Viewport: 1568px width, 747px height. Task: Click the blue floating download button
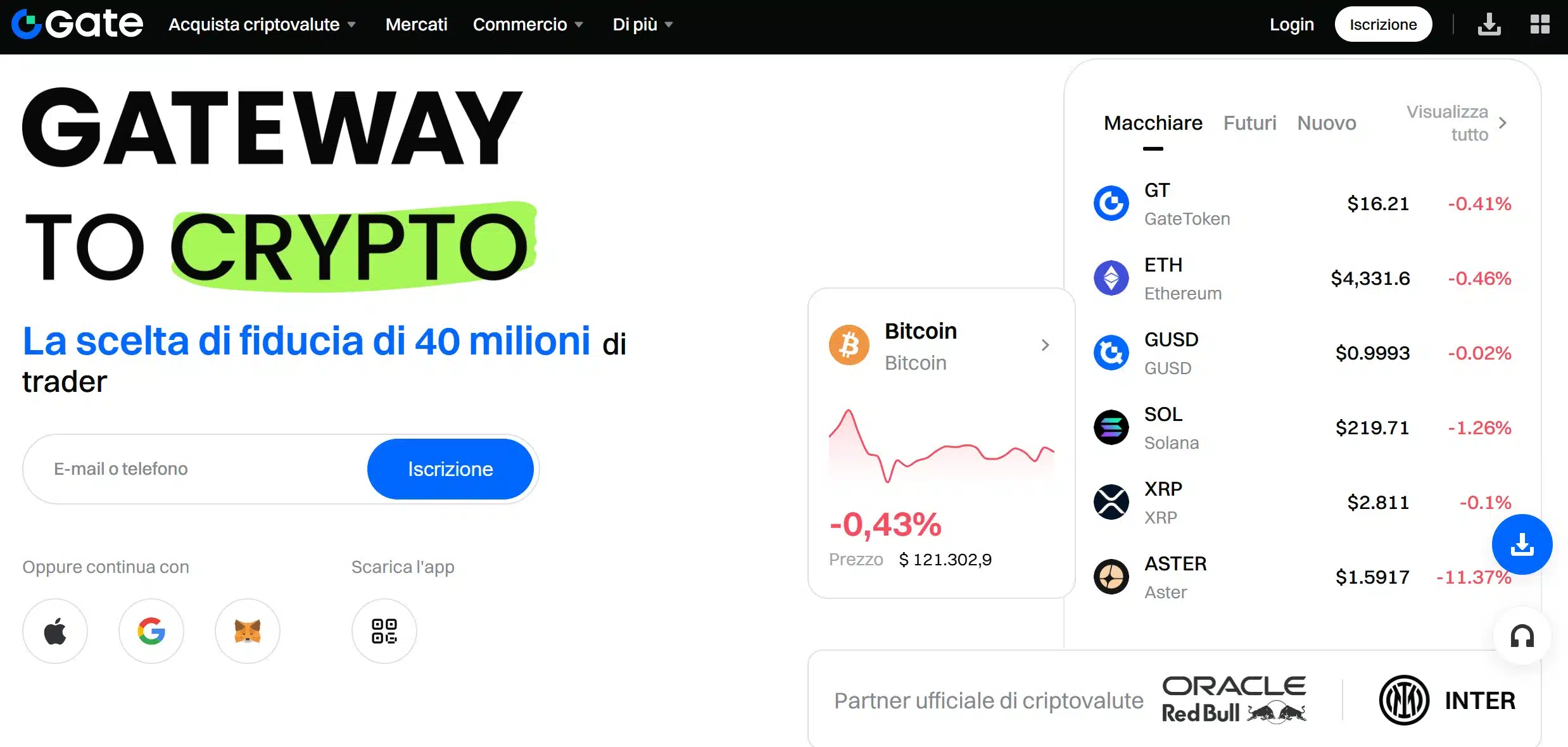click(x=1522, y=544)
